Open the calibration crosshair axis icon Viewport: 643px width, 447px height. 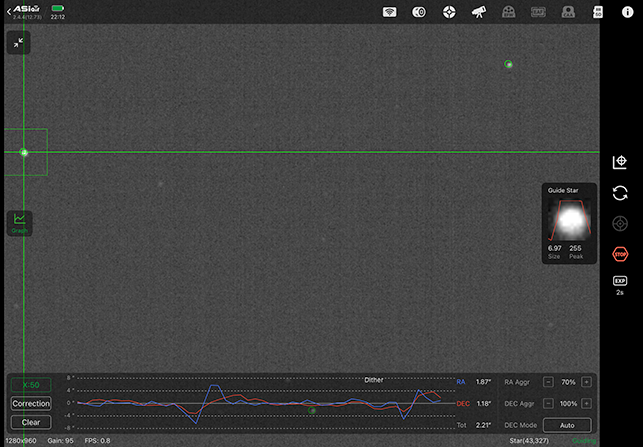[x=620, y=162]
